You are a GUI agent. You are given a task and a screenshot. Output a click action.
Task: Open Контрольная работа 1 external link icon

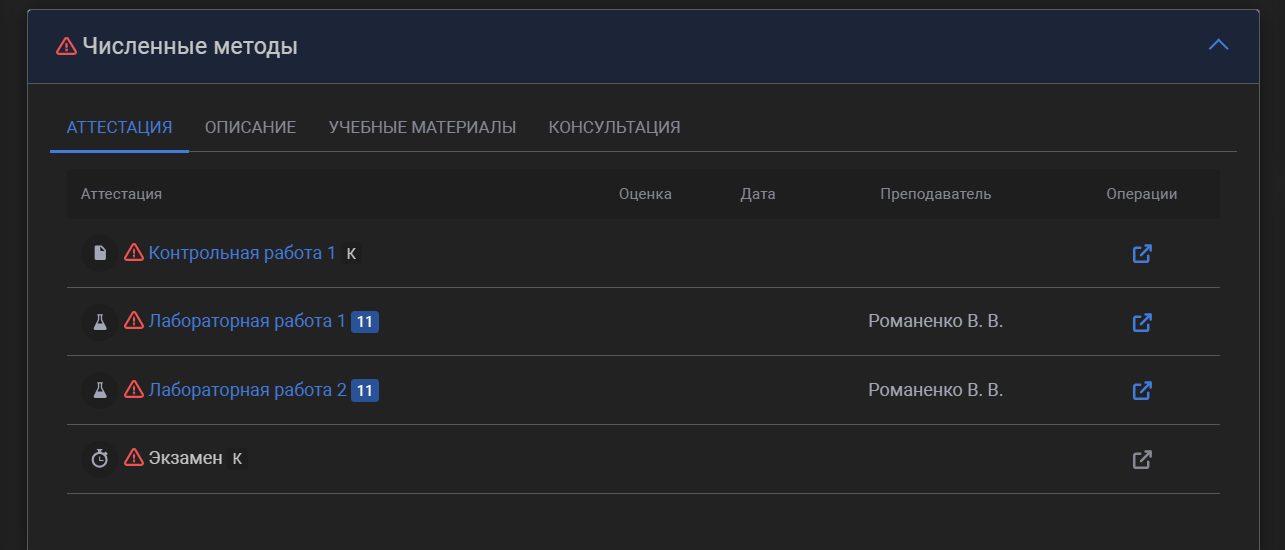pyautogui.click(x=1142, y=254)
